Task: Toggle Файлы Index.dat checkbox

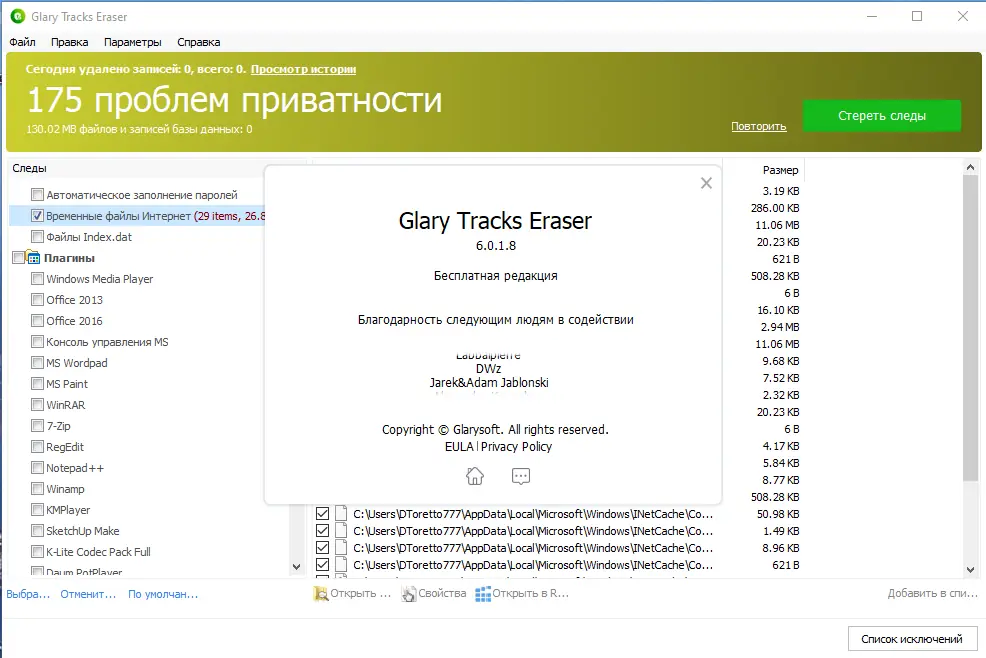Action: tap(37, 237)
